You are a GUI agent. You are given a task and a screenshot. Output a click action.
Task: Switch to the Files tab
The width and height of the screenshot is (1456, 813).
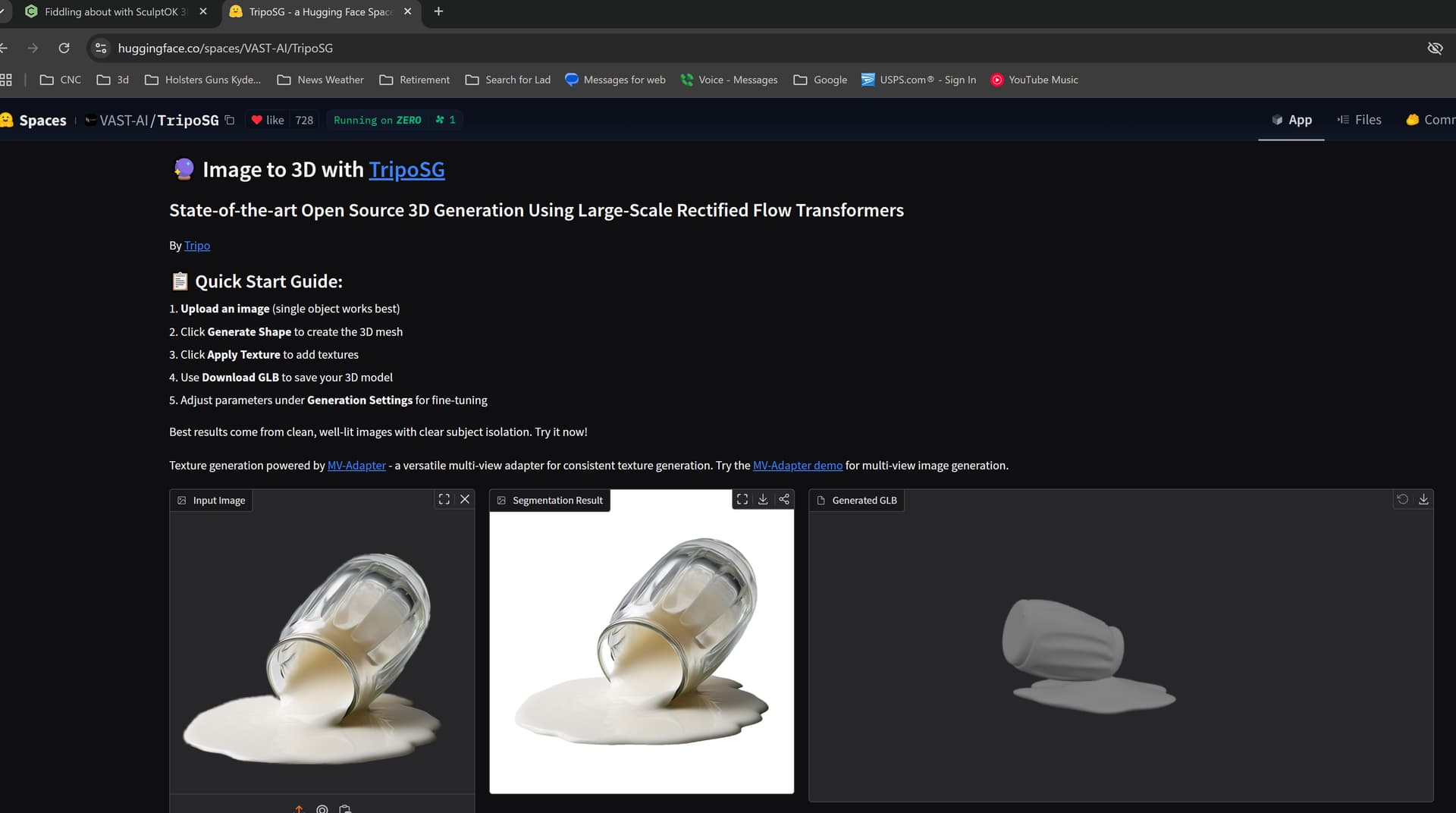(x=1359, y=120)
